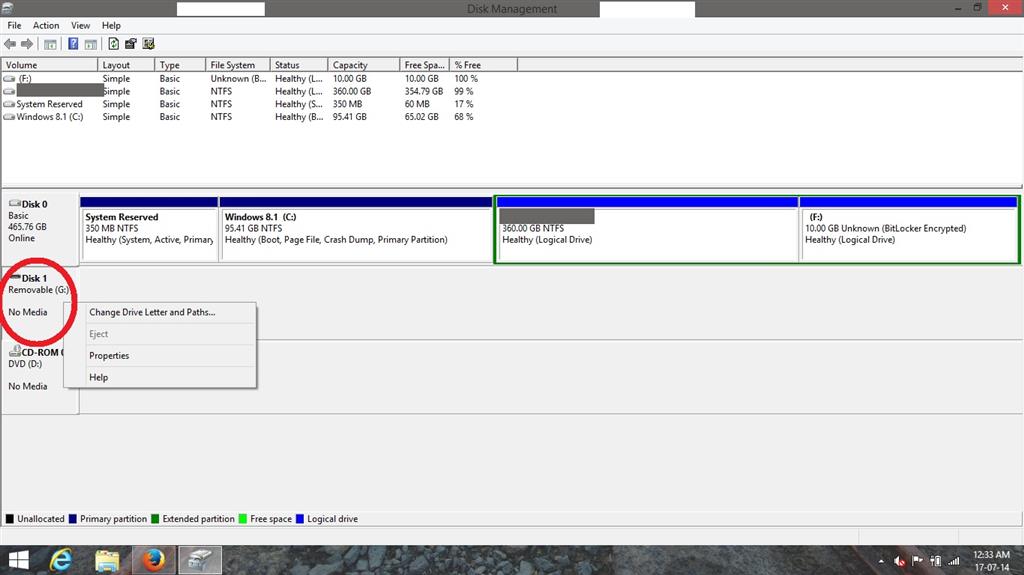Viewport: 1024px width, 575px height.
Task: Click the Extended partition green legend swatch
Action: (155, 519)
